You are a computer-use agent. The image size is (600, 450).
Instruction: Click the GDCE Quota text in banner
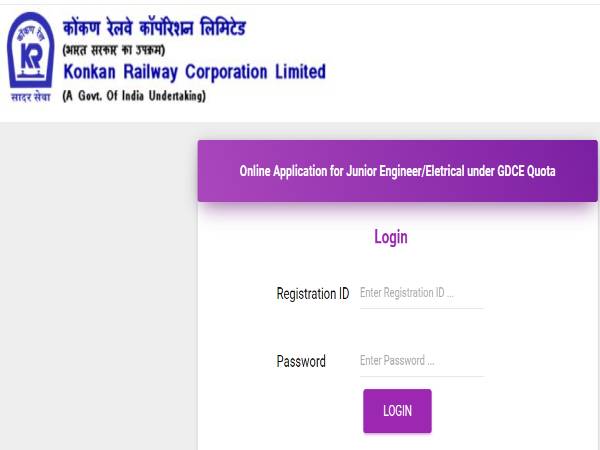[526, 171]
